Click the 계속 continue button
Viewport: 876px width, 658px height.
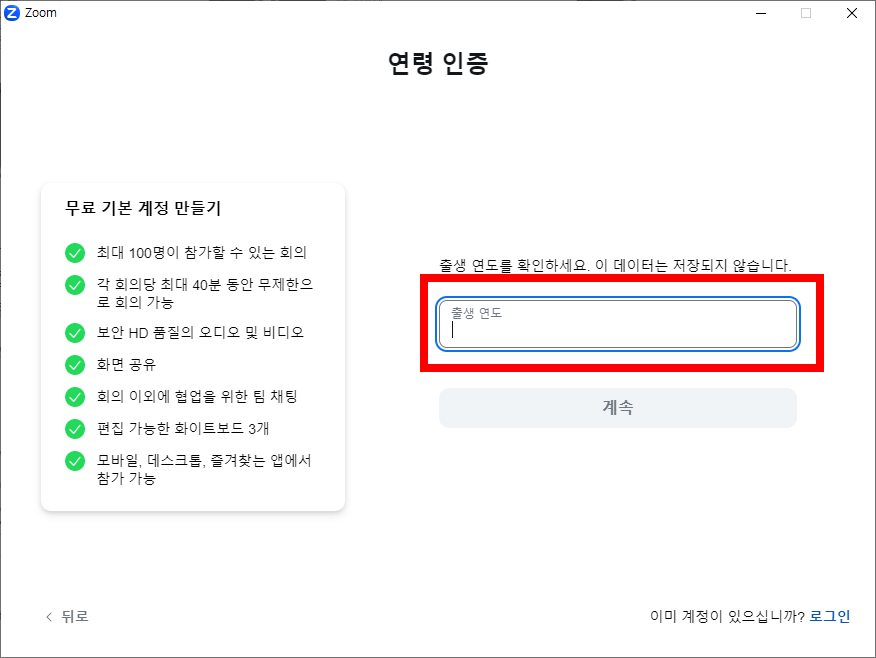(618, 408)
